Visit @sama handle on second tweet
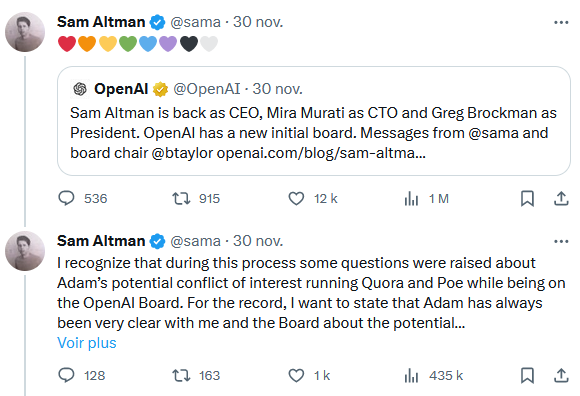This screenshot has height=396, width=580. (195, 241)
